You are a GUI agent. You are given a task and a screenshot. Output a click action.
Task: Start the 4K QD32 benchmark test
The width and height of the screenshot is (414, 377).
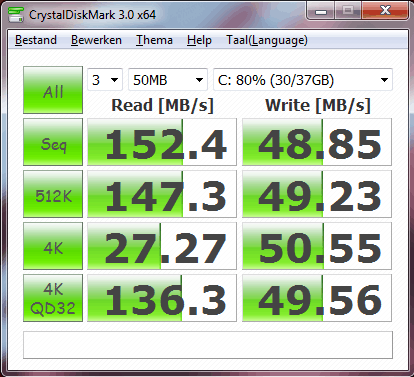coord(53,298)
